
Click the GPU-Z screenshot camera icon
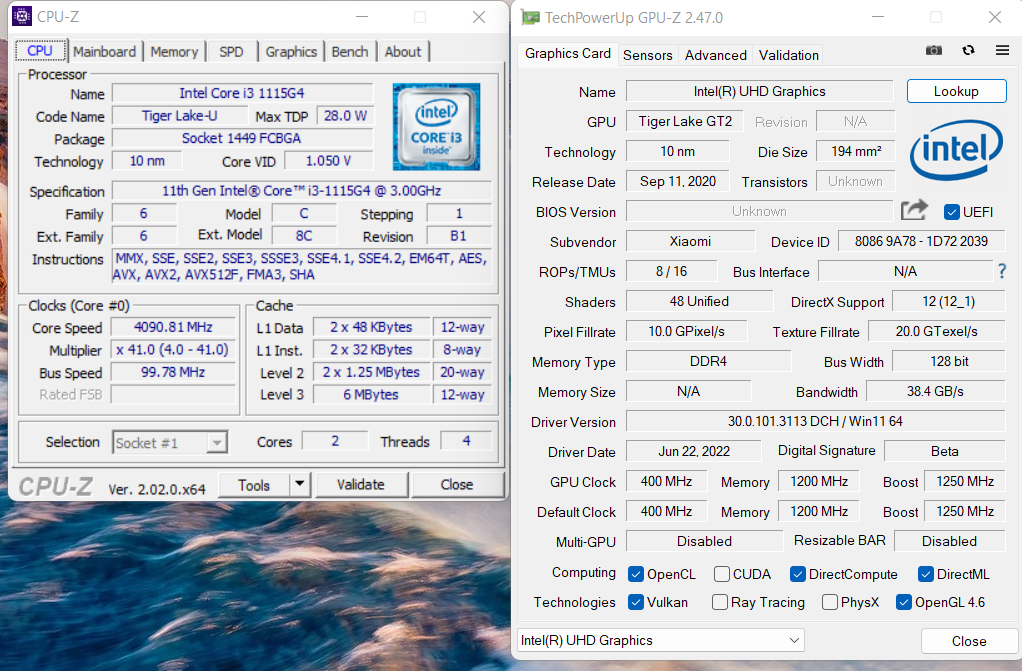click(x=933, y=51)
